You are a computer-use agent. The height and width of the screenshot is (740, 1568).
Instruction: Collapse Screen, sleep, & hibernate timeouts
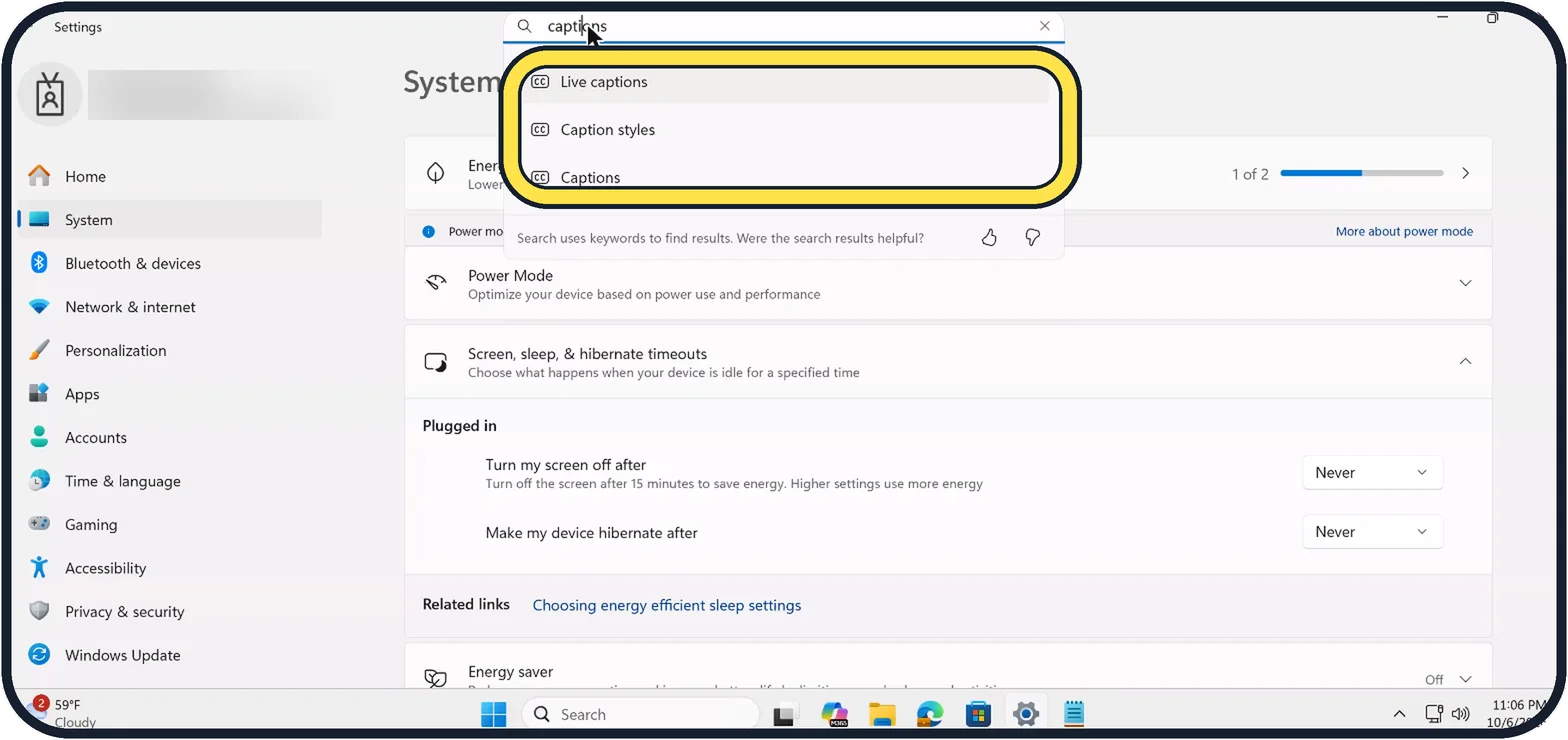point(1465,361)
